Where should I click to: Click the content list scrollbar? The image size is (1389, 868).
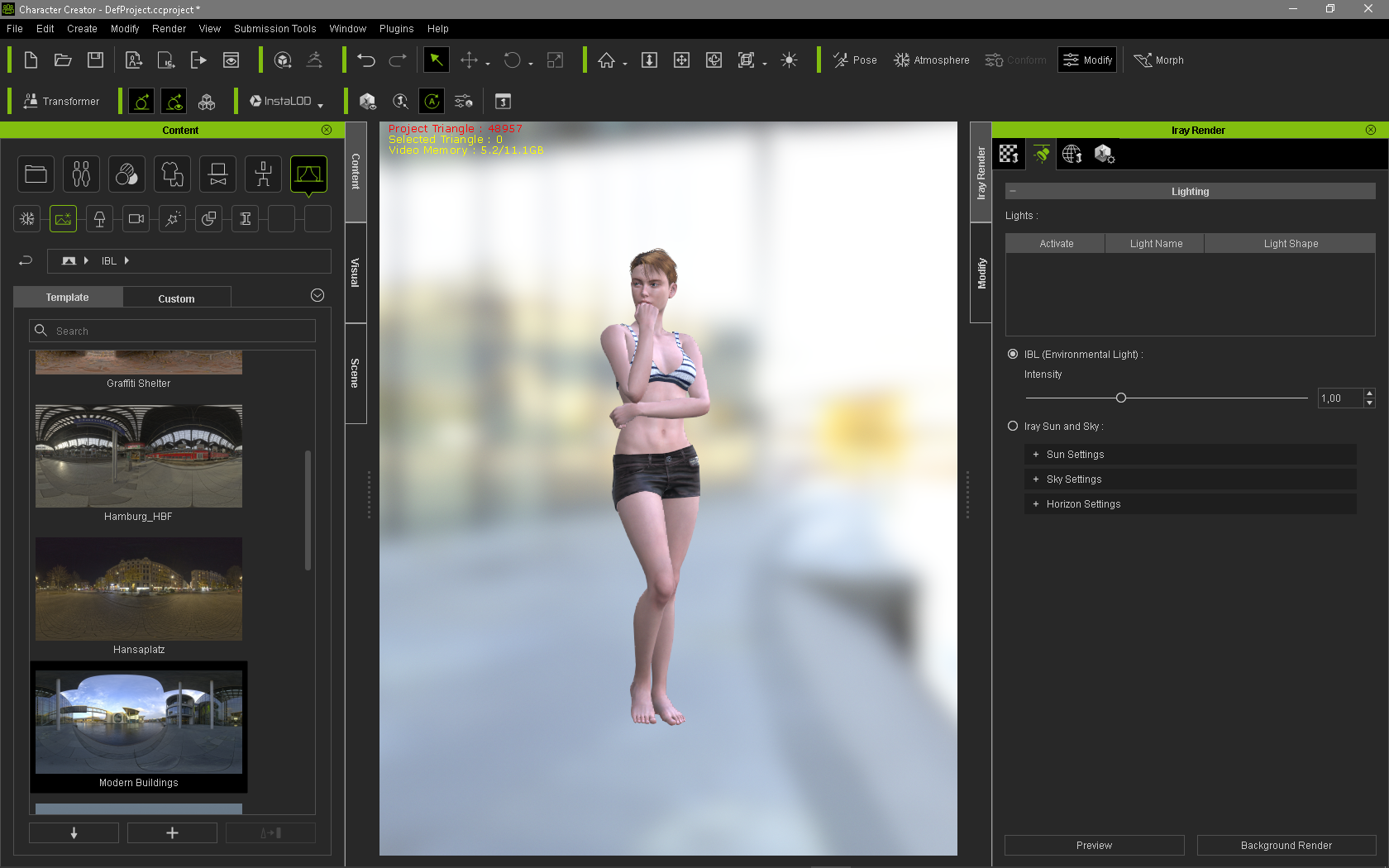click(308, 510)
